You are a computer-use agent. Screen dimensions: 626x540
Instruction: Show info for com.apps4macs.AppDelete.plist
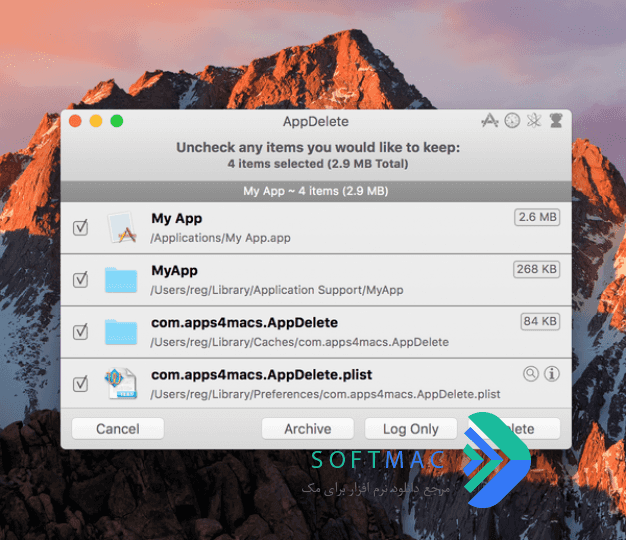[x=552, y=374]
